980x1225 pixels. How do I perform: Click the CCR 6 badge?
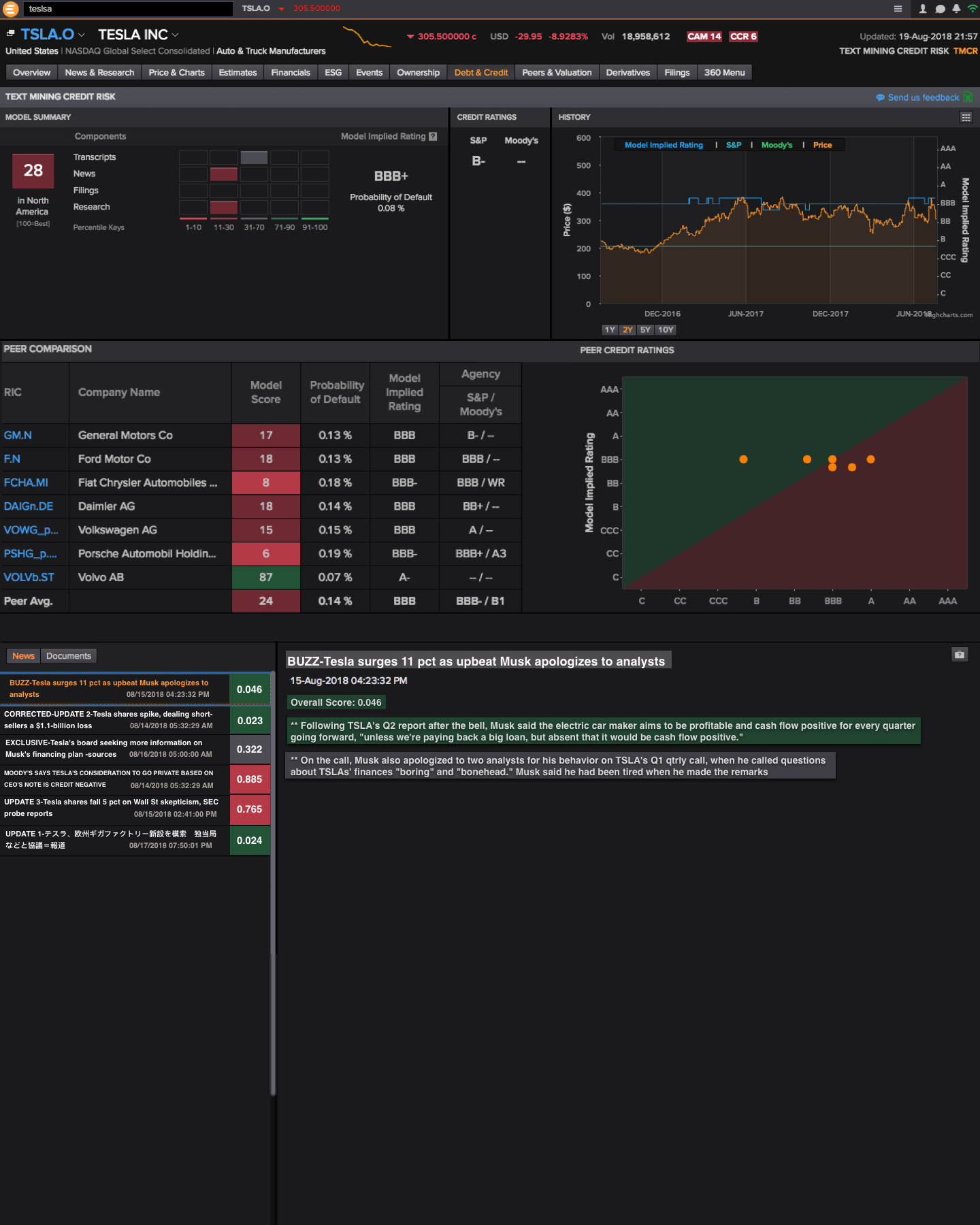[743, 37]
